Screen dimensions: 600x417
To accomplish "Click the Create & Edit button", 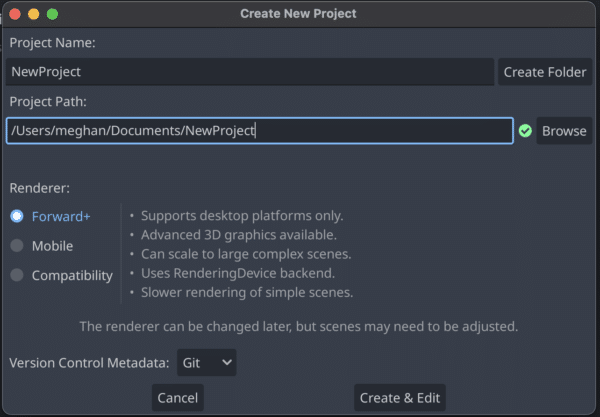I will click(x=399, y=398).
